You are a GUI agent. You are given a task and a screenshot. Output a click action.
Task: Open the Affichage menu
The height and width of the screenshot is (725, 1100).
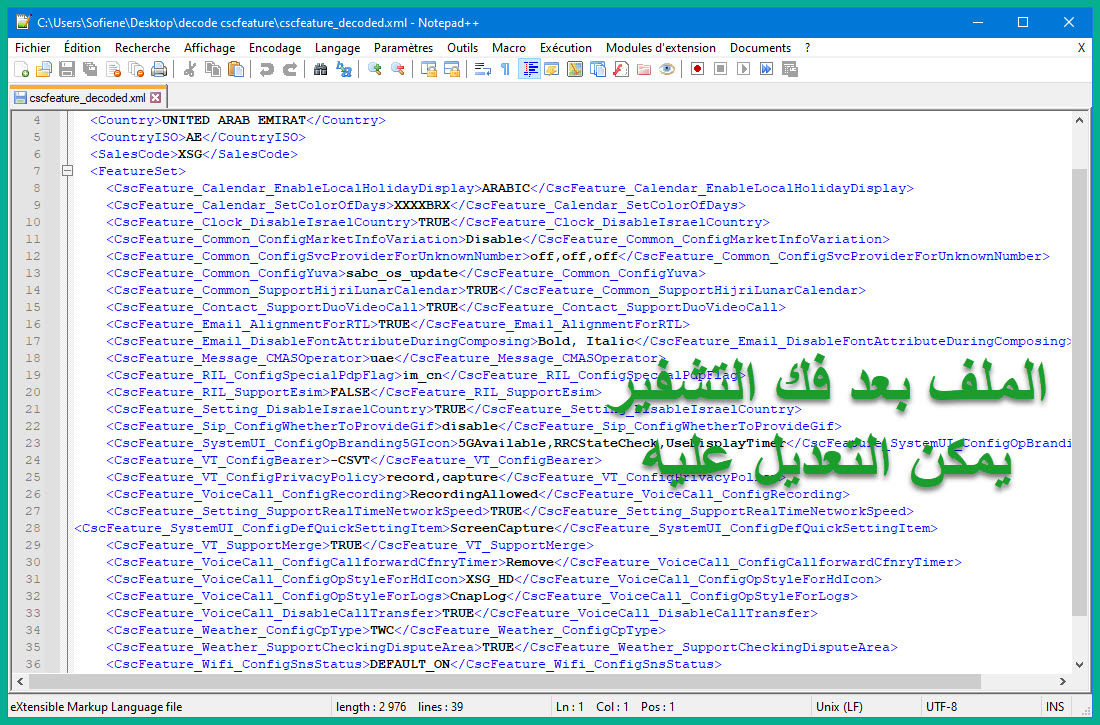coord(210,48)
